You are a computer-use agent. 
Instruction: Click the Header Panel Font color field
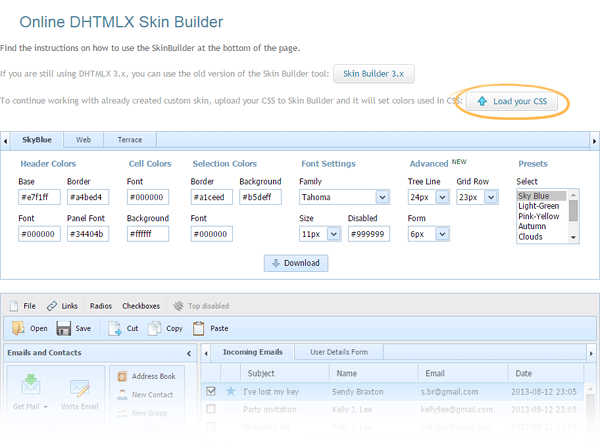88,234
